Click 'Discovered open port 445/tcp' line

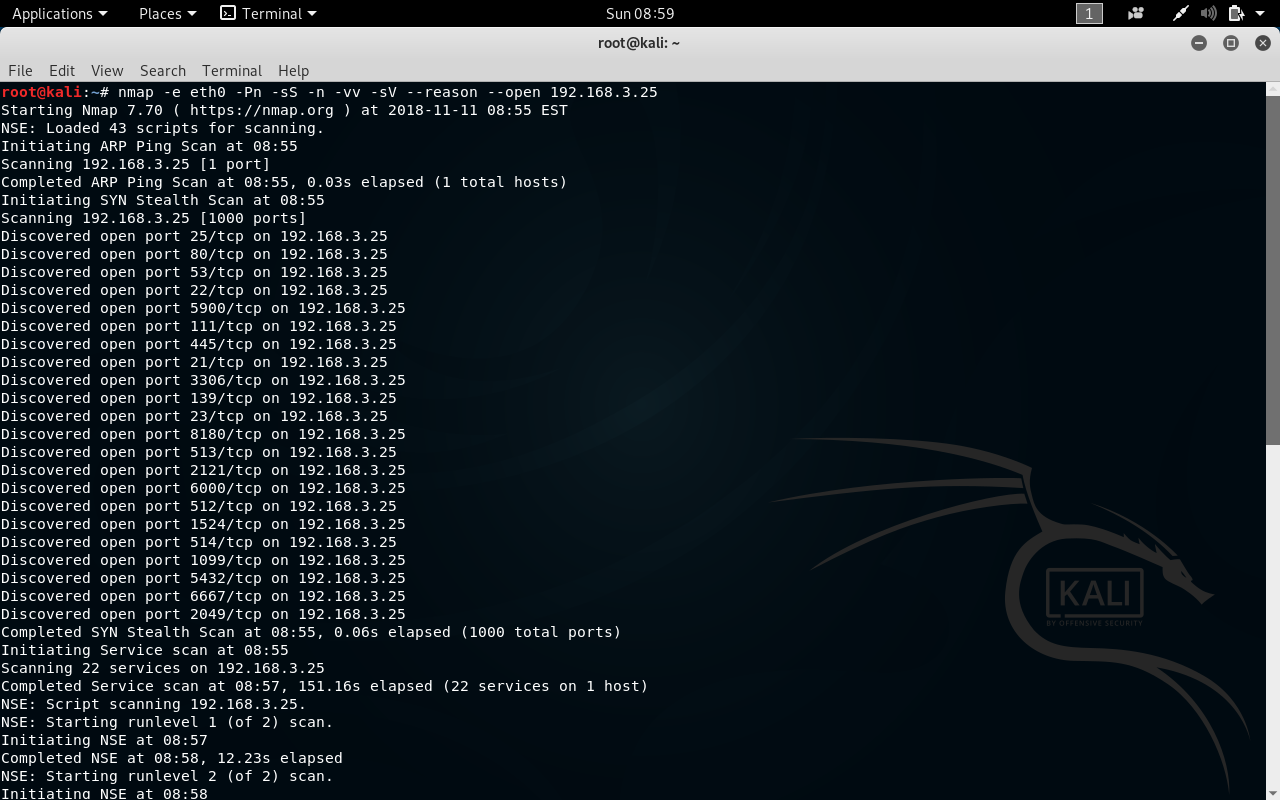point(199,344)
